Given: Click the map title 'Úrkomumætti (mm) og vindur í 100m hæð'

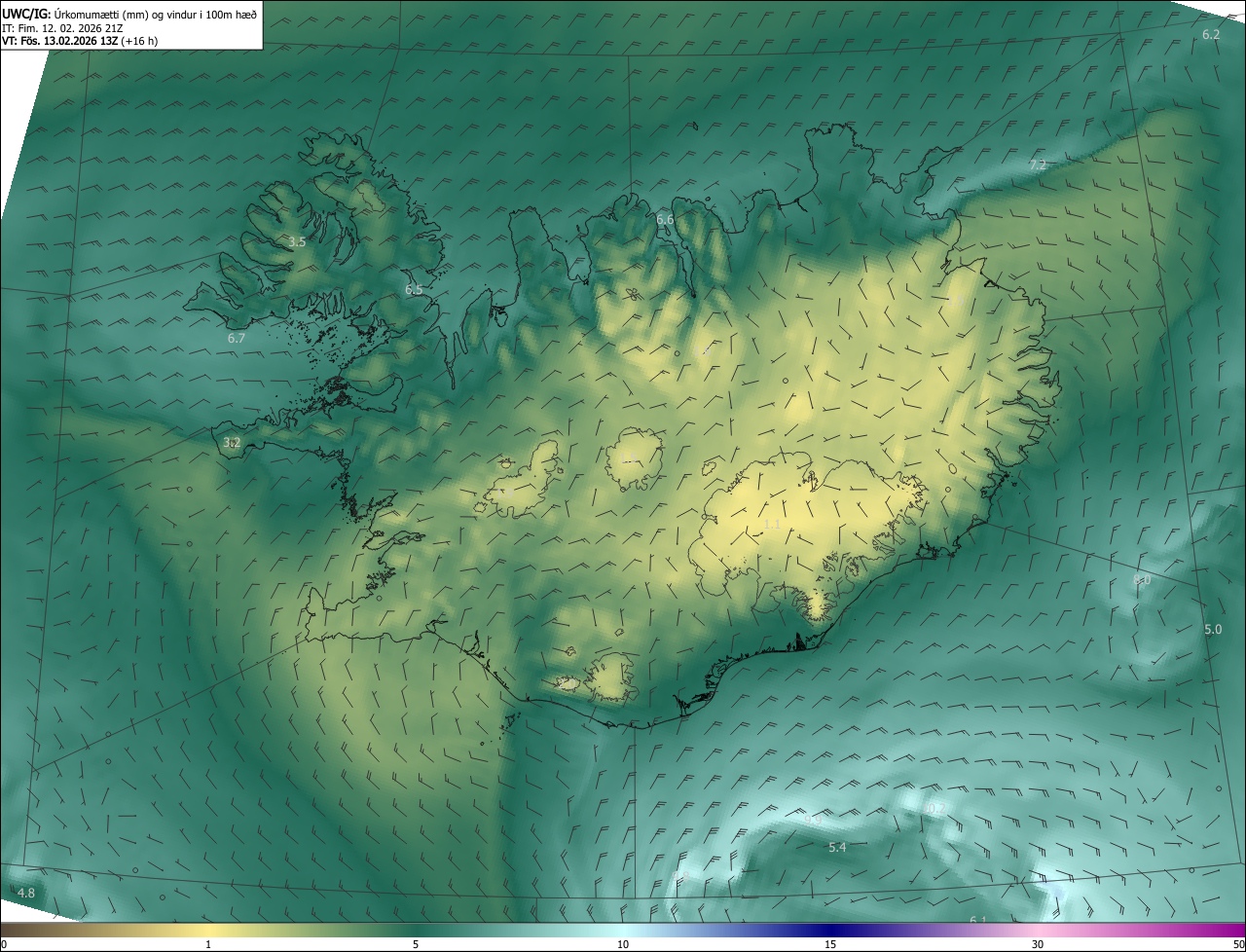Looking at the screenshot, I should (x=155, y=14).
